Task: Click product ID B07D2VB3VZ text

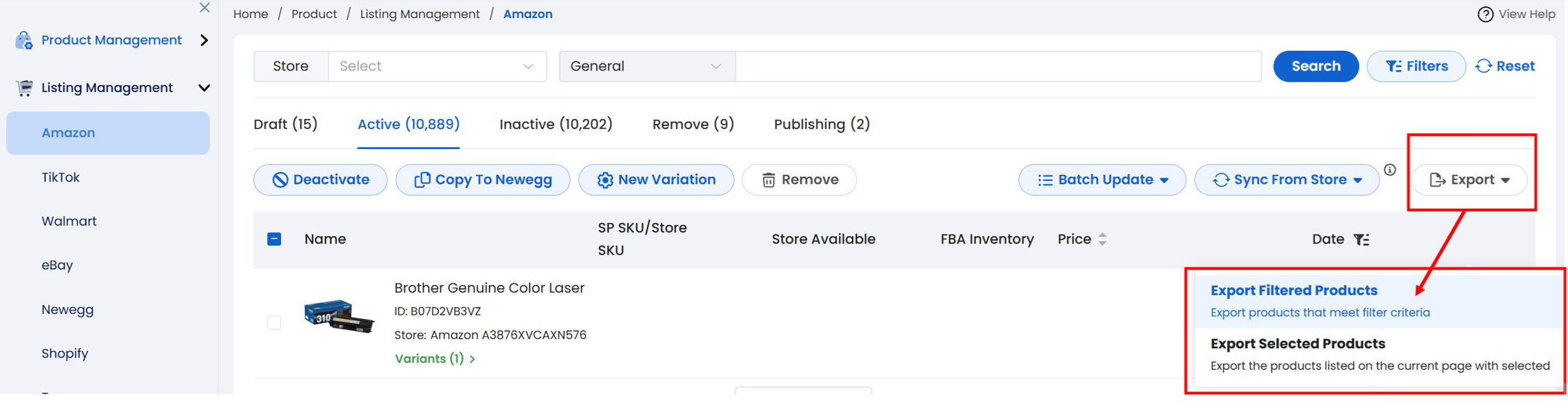Action: click(x=437, y=312)
